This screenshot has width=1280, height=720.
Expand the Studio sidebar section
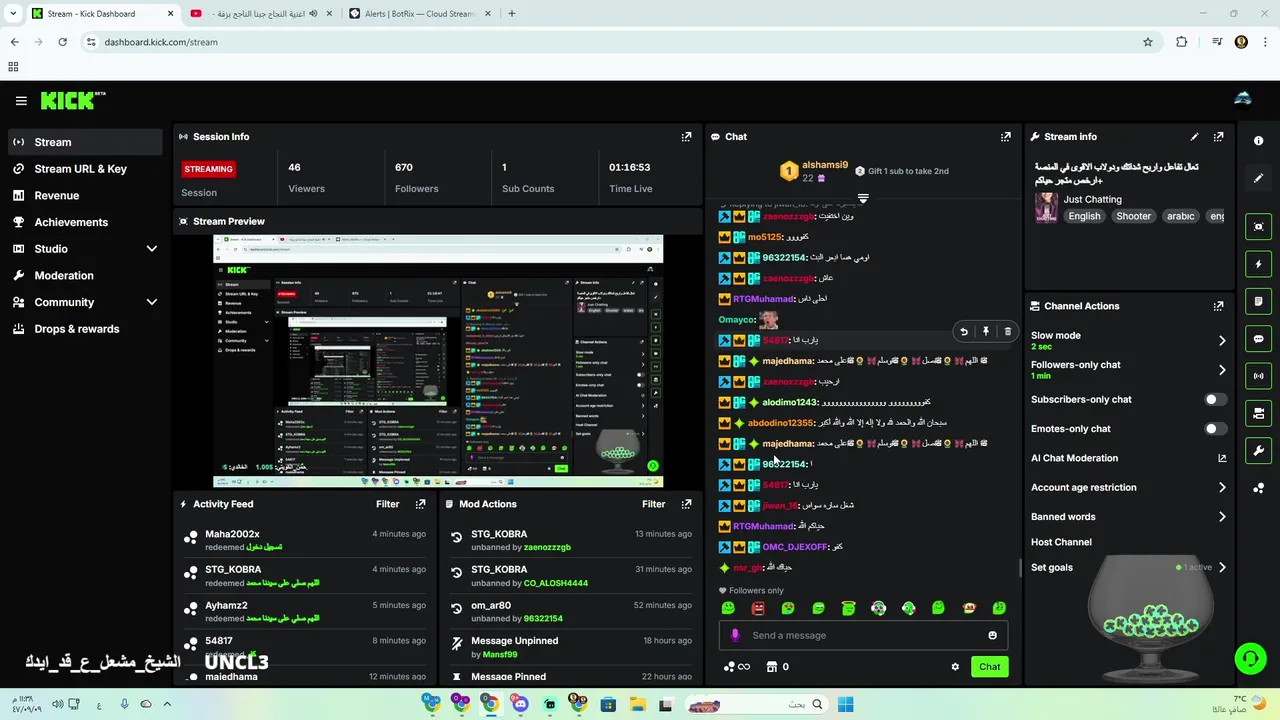tap(152, 249)
